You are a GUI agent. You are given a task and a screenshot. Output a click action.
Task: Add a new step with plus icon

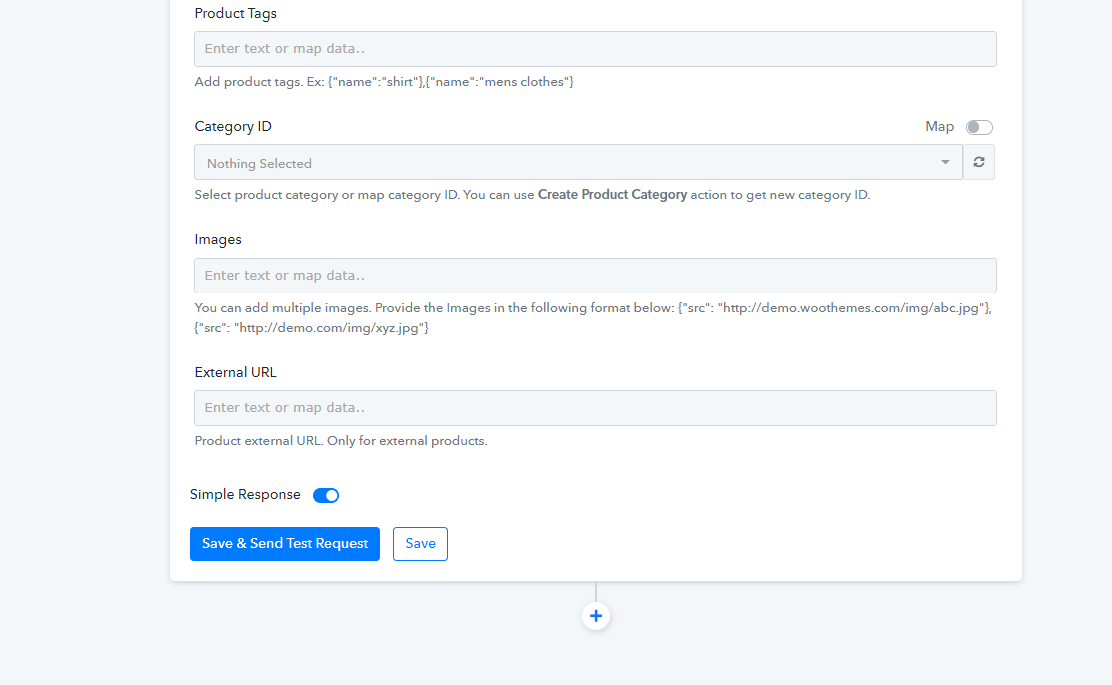[x=596, y=616]
